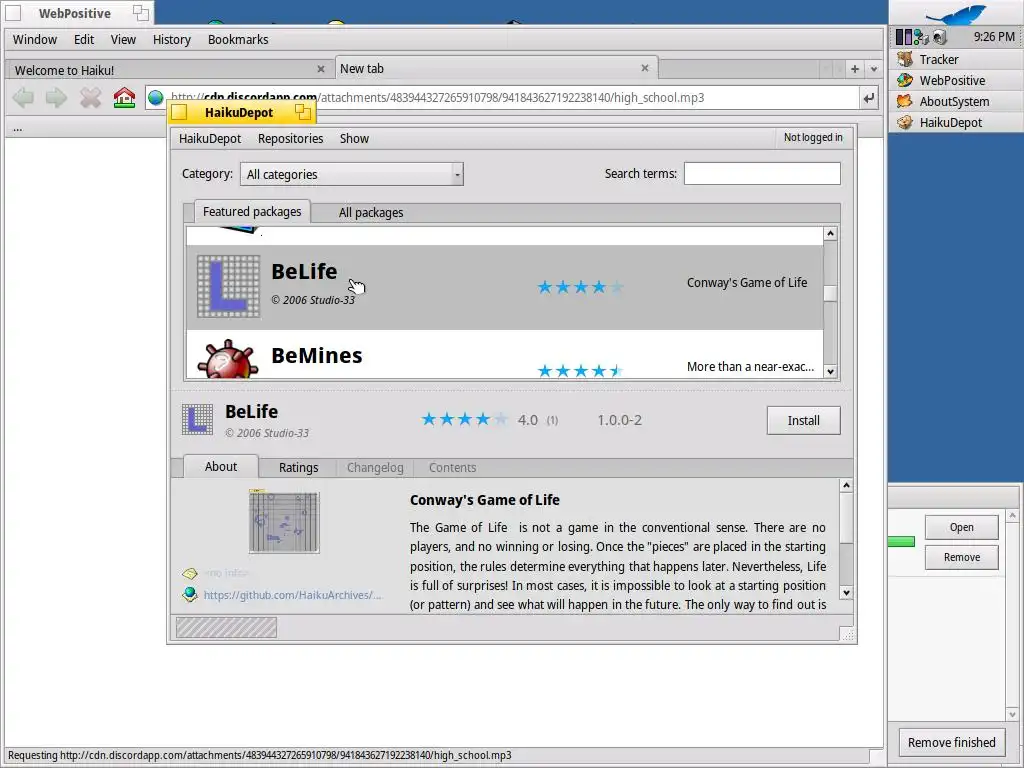Click the go arrow at URL bar end
1024x768 pixels.
[869, 98]
